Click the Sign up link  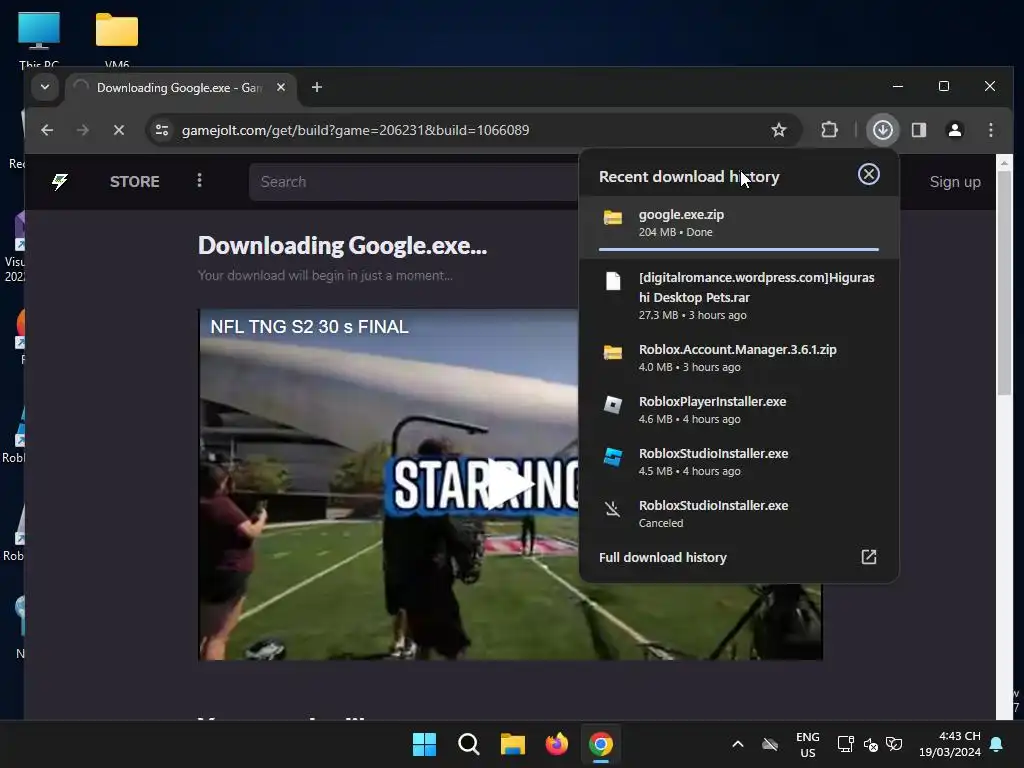[955, 182]
